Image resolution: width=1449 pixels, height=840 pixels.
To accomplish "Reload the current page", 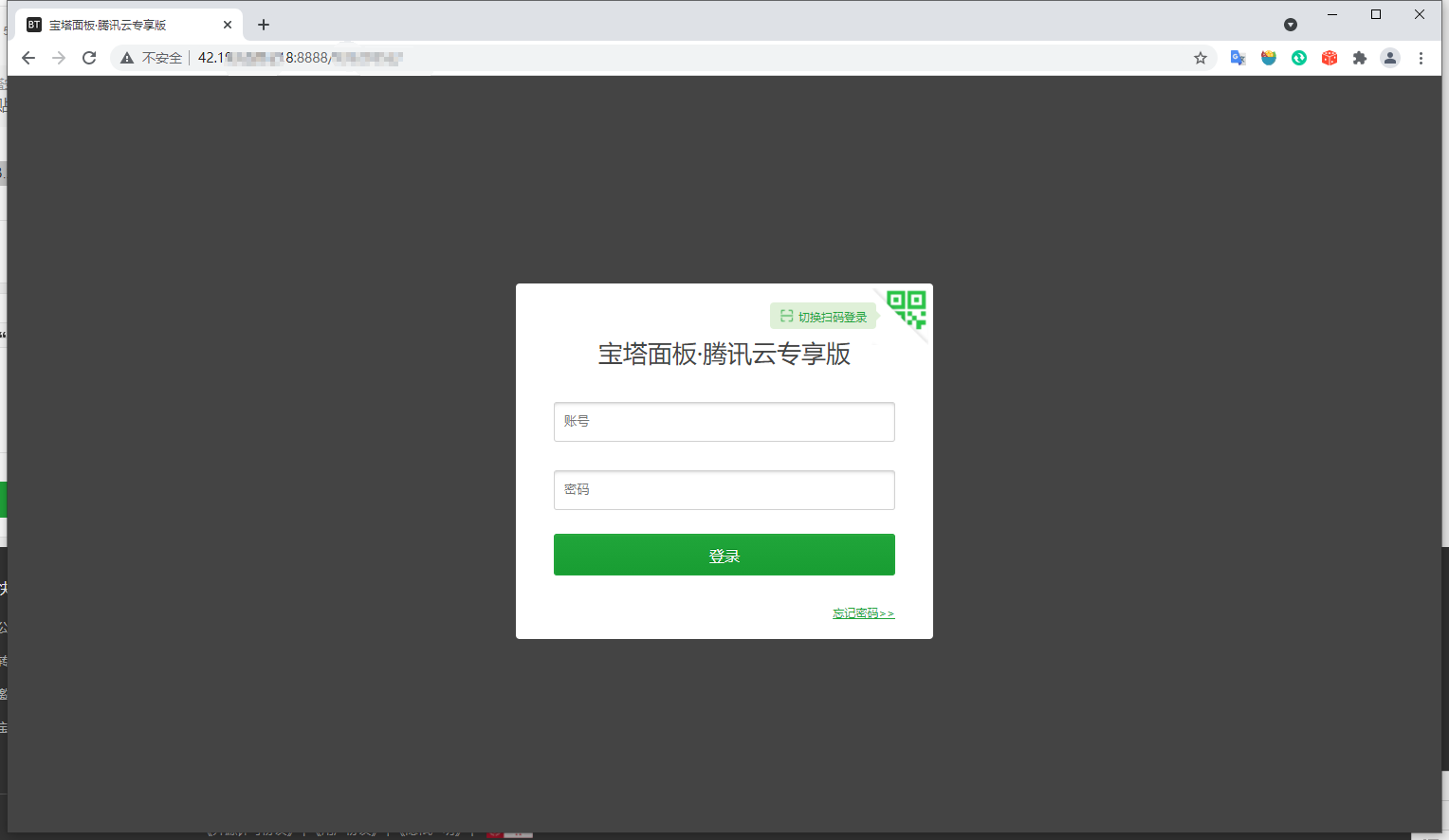I will (x=89, y=58).
